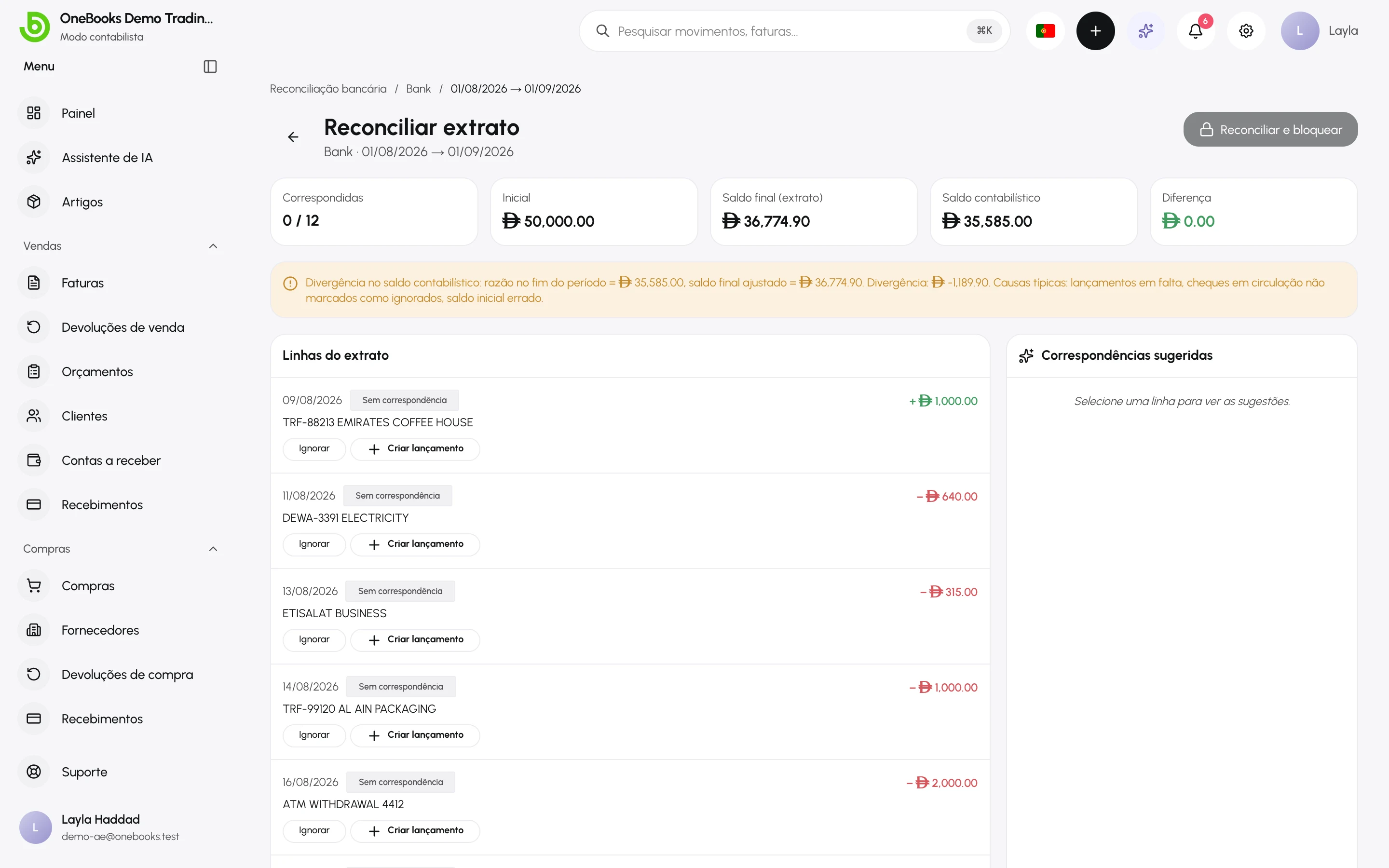Open Fornecedores in sidebar
The image size is (1389, 868).
100,630
